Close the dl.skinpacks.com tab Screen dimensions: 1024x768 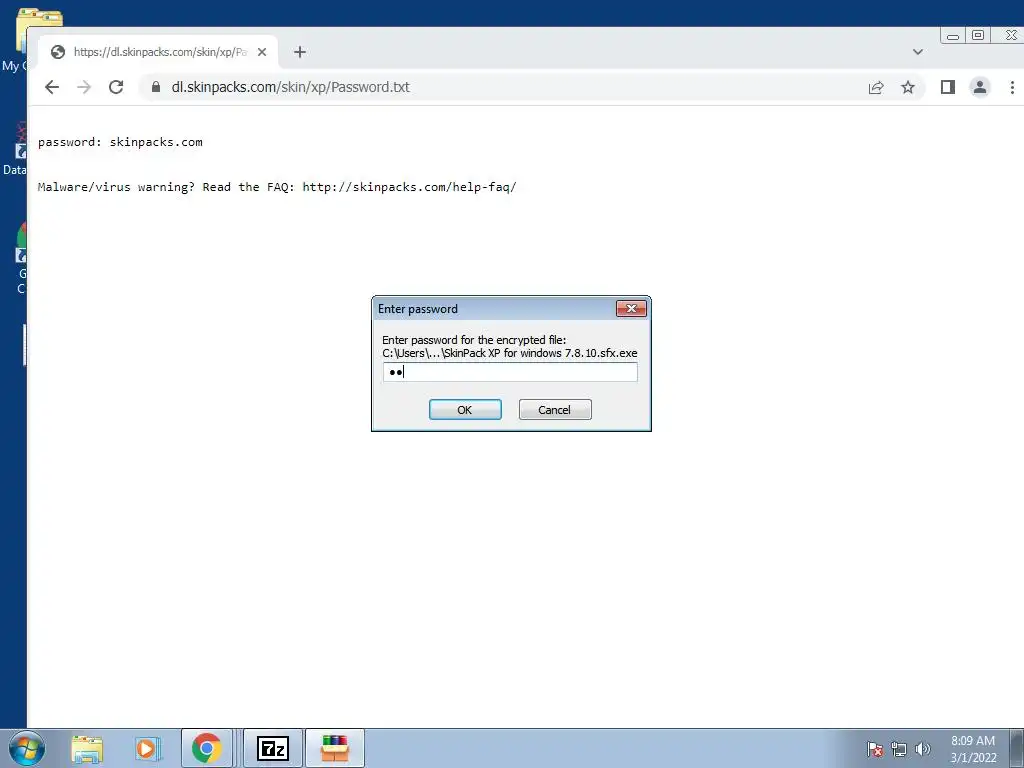[x=262, y=52]
